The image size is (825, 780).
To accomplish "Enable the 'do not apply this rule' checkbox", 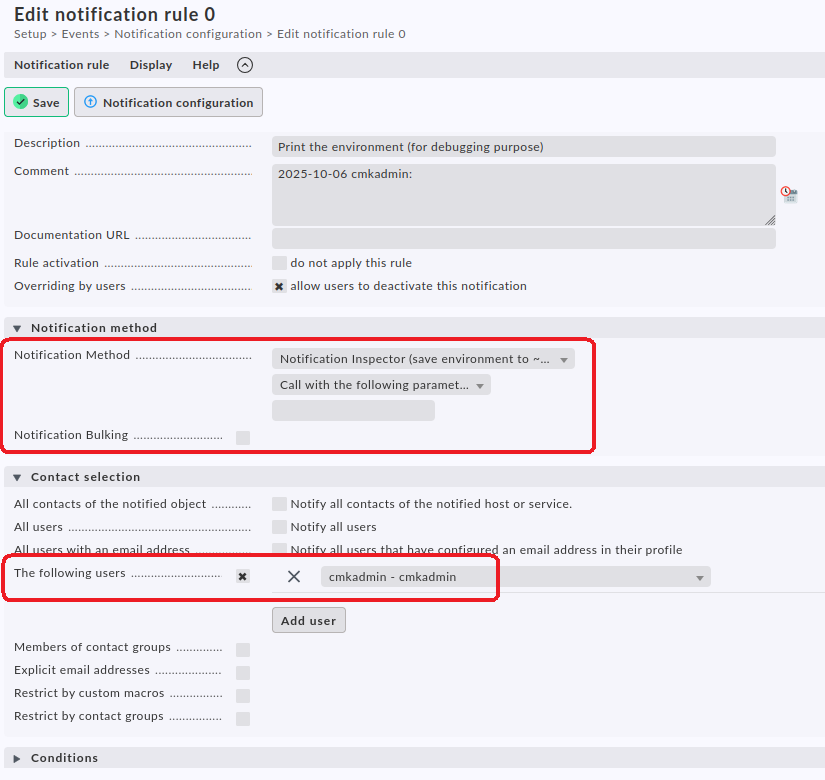I will (x=279, y=263).
